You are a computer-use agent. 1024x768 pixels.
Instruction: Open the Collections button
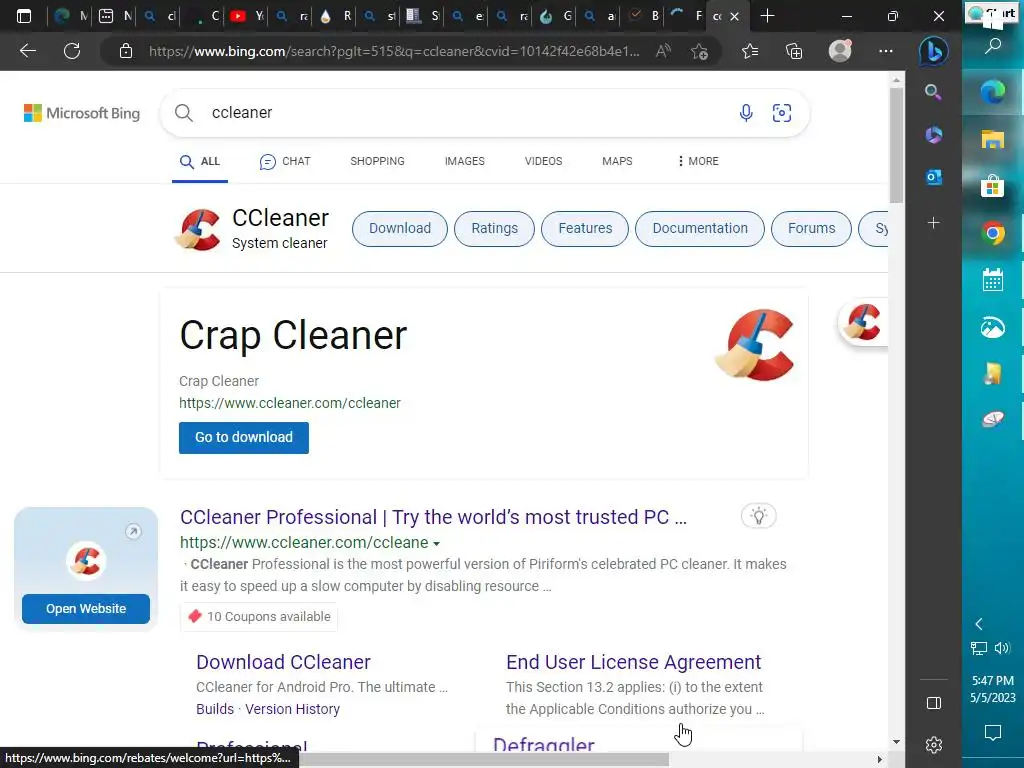click(794, 51)
